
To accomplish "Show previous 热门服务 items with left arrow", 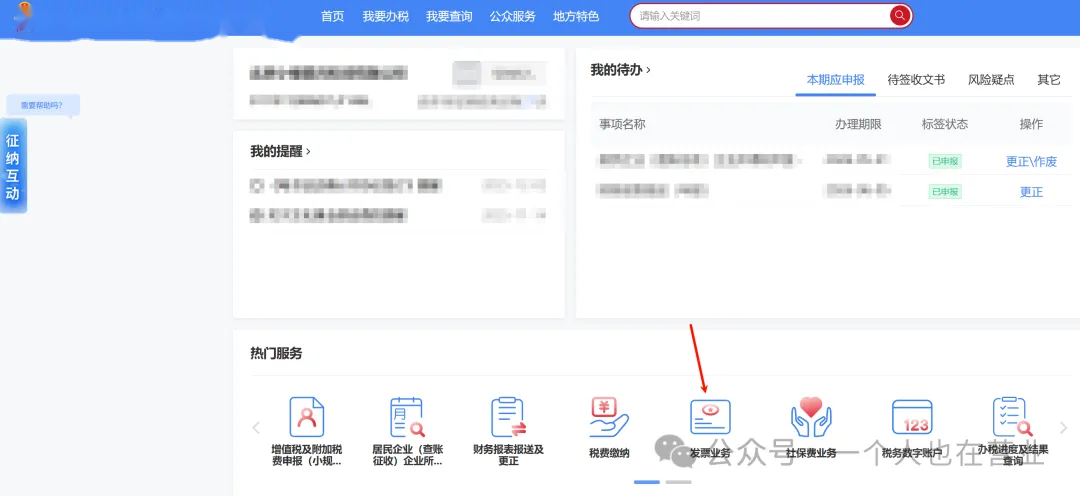I will point(256,427).
